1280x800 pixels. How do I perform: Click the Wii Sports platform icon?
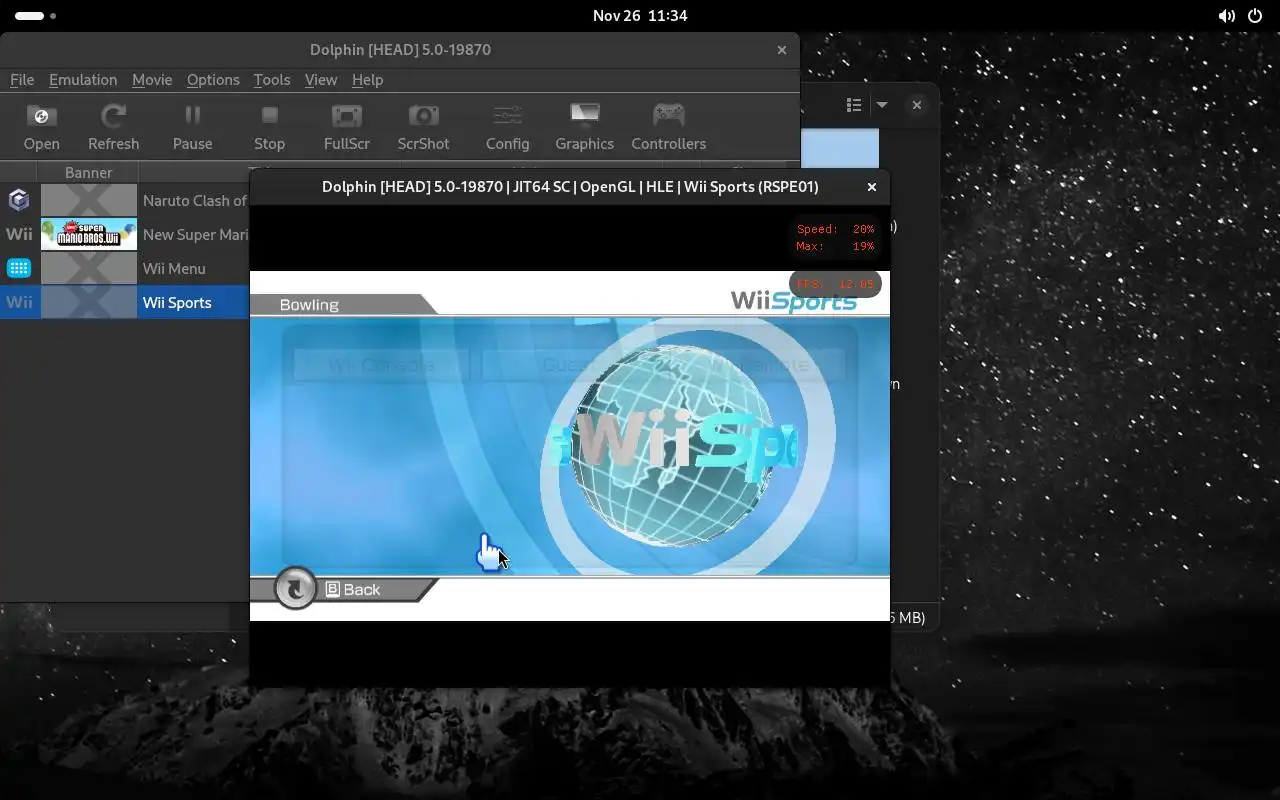pos(19,302)
